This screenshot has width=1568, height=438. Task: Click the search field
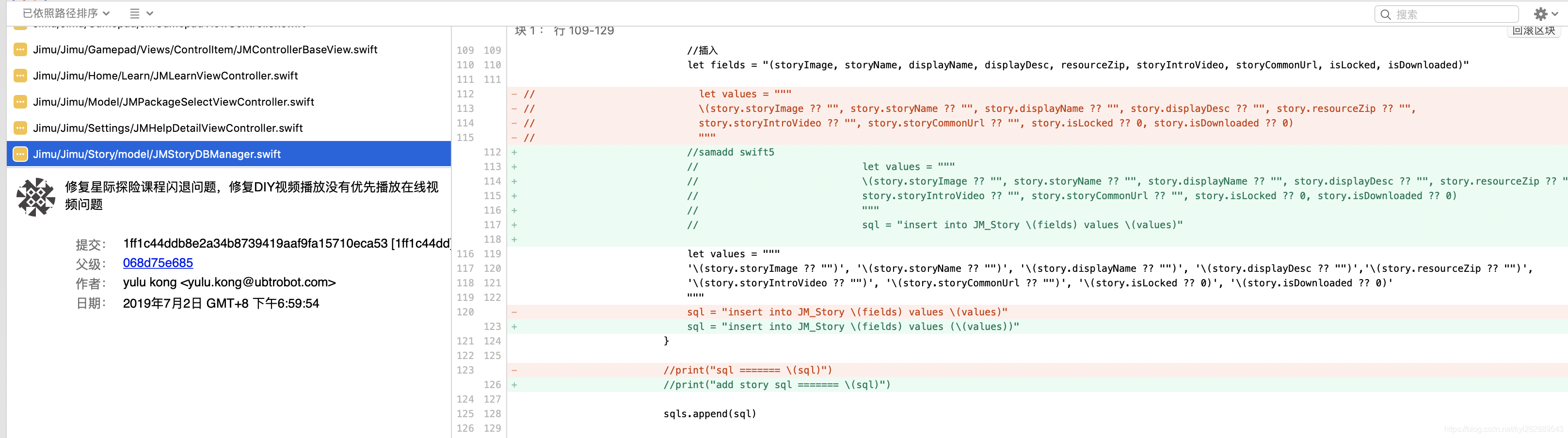(1446, 14)
